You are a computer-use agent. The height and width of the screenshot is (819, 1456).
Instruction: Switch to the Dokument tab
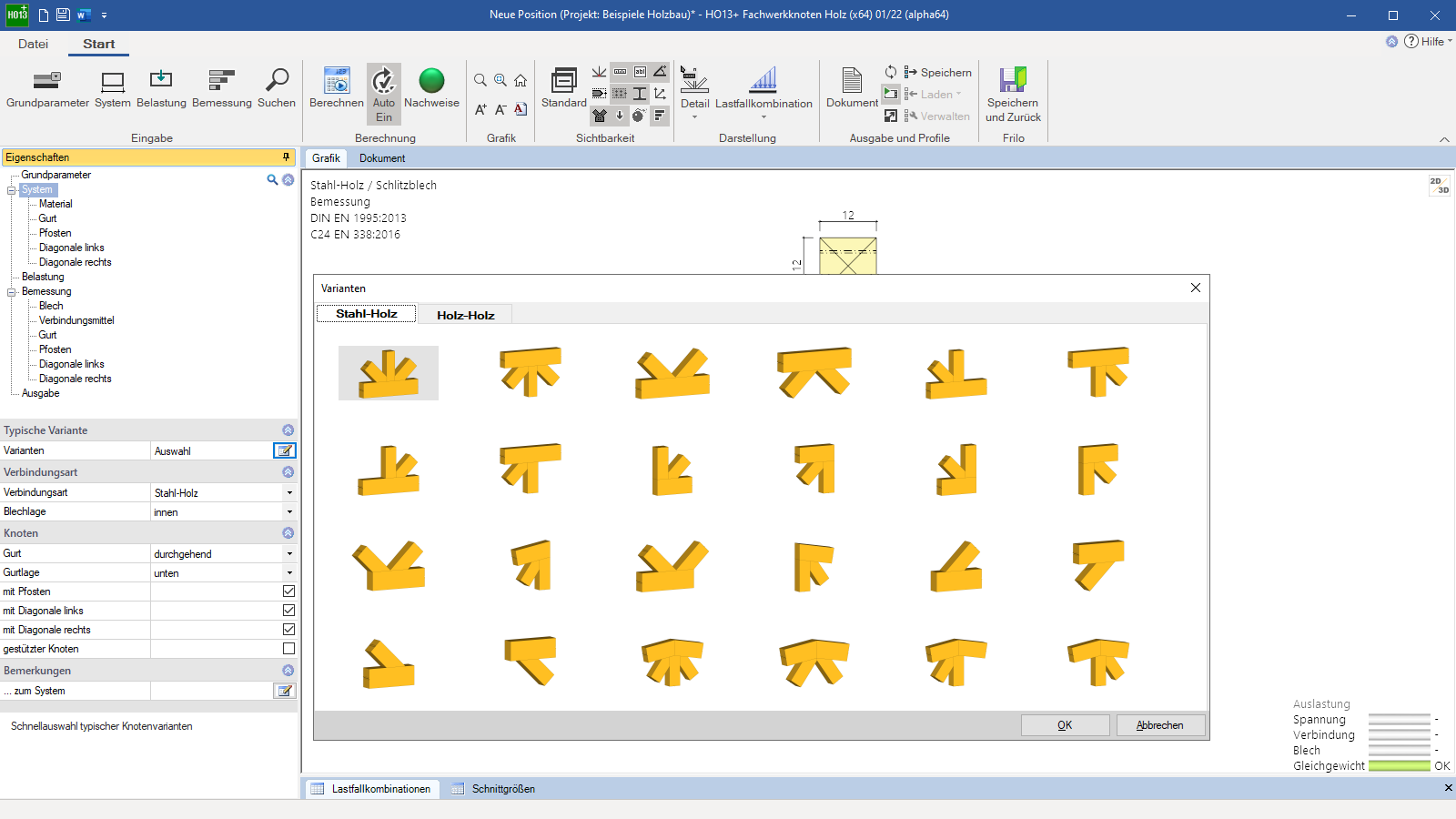pos(382,158)
